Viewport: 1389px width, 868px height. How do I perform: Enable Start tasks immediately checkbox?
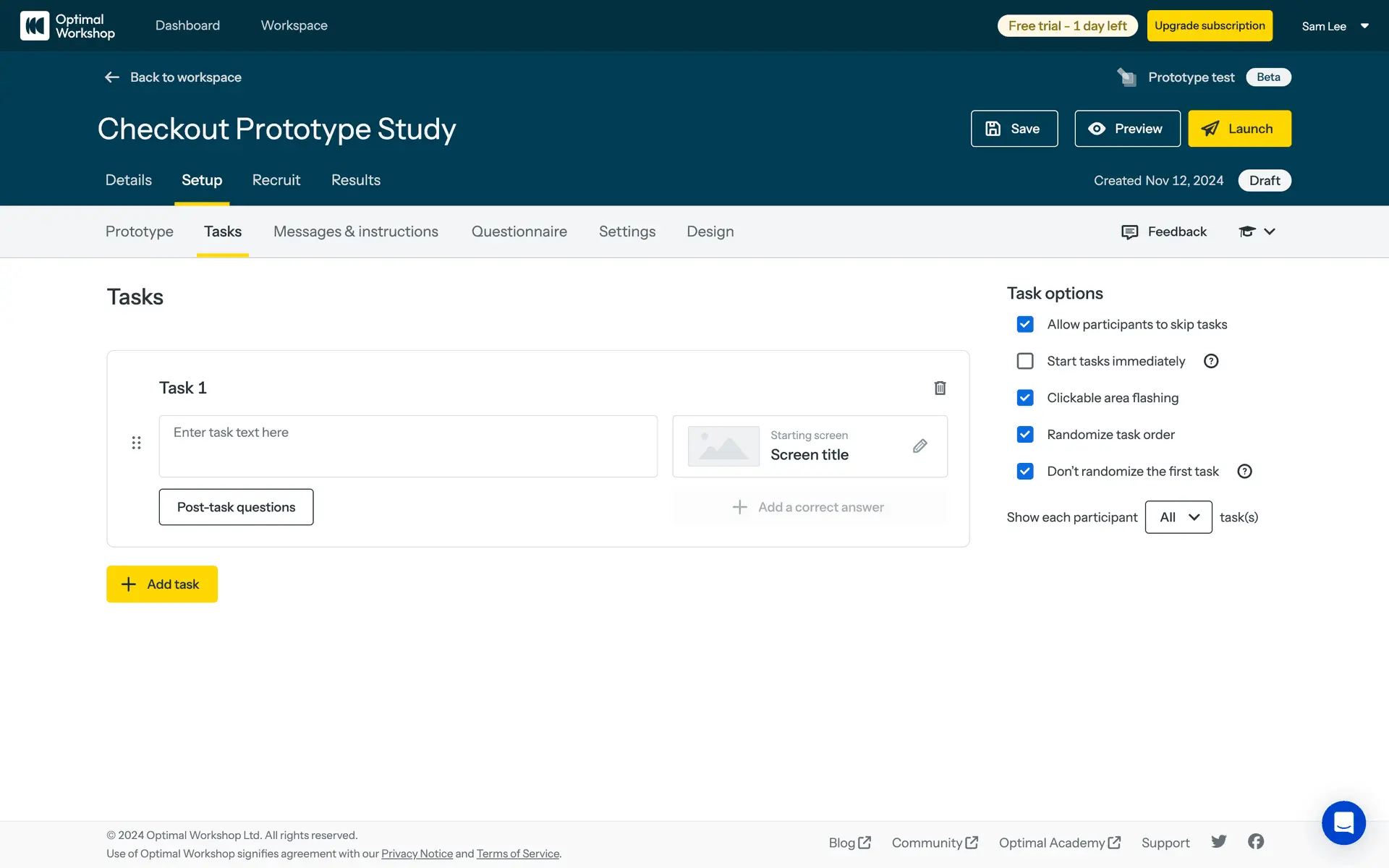click(x=1025, y=361)
